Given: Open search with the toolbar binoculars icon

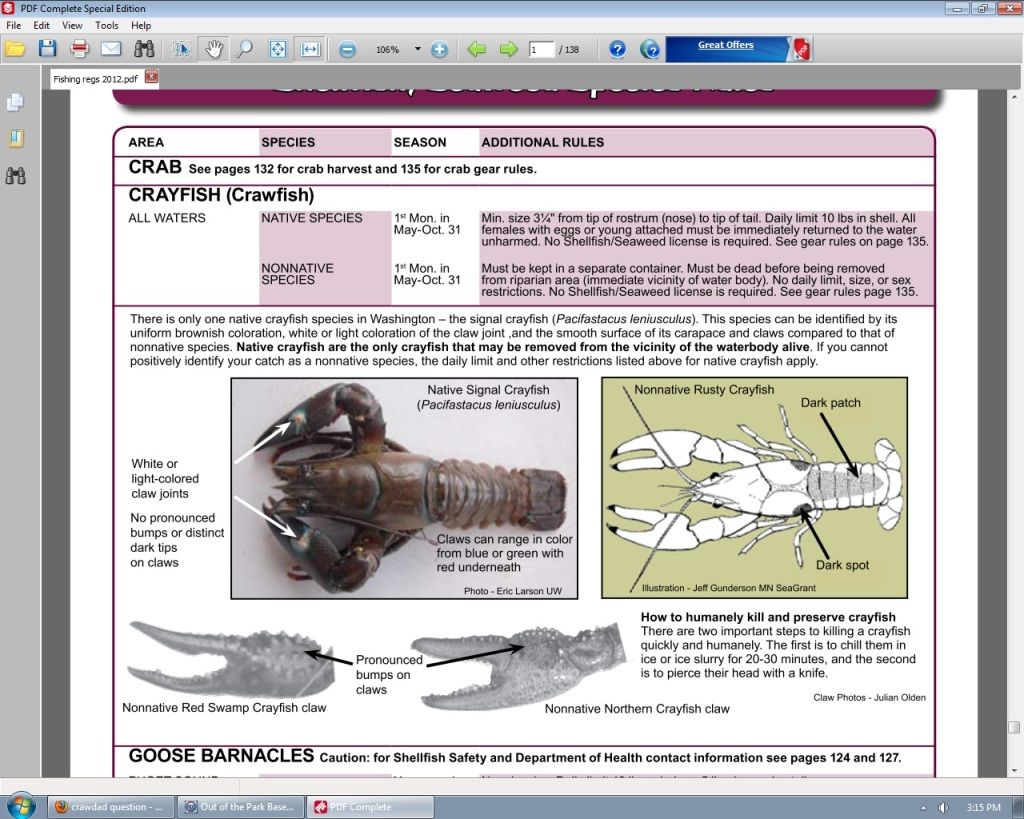Looking at the screenshot, I should point(144,49).
